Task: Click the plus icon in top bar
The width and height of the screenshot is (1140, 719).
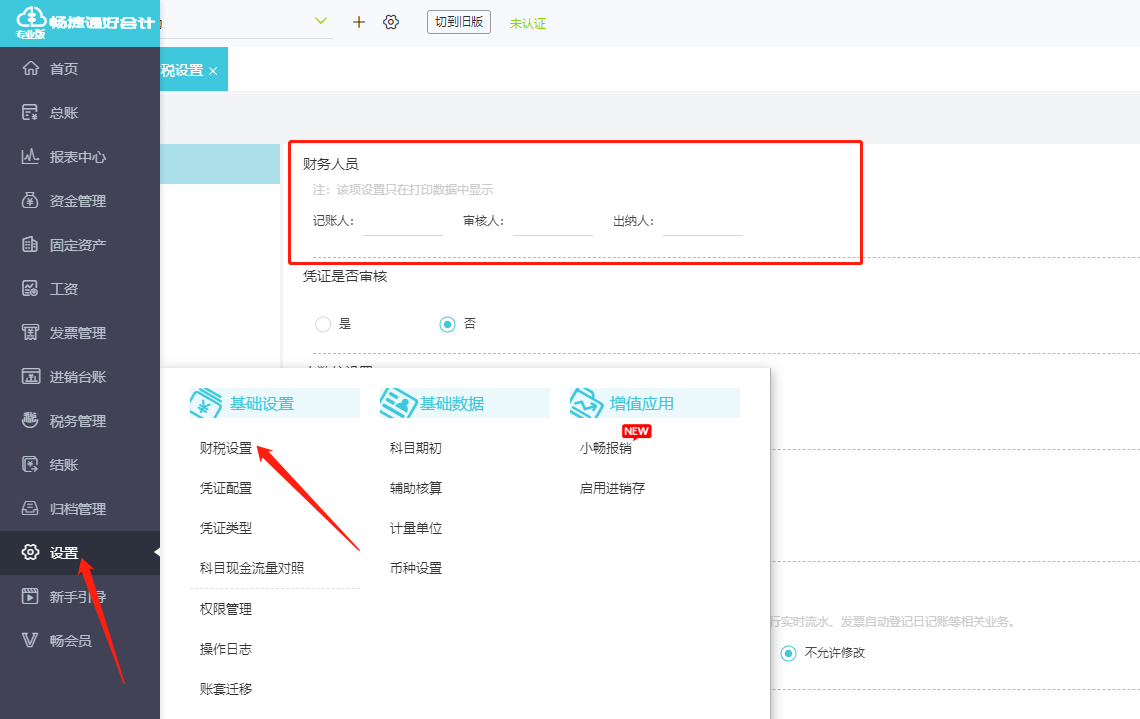Action: tap(358, 23)
